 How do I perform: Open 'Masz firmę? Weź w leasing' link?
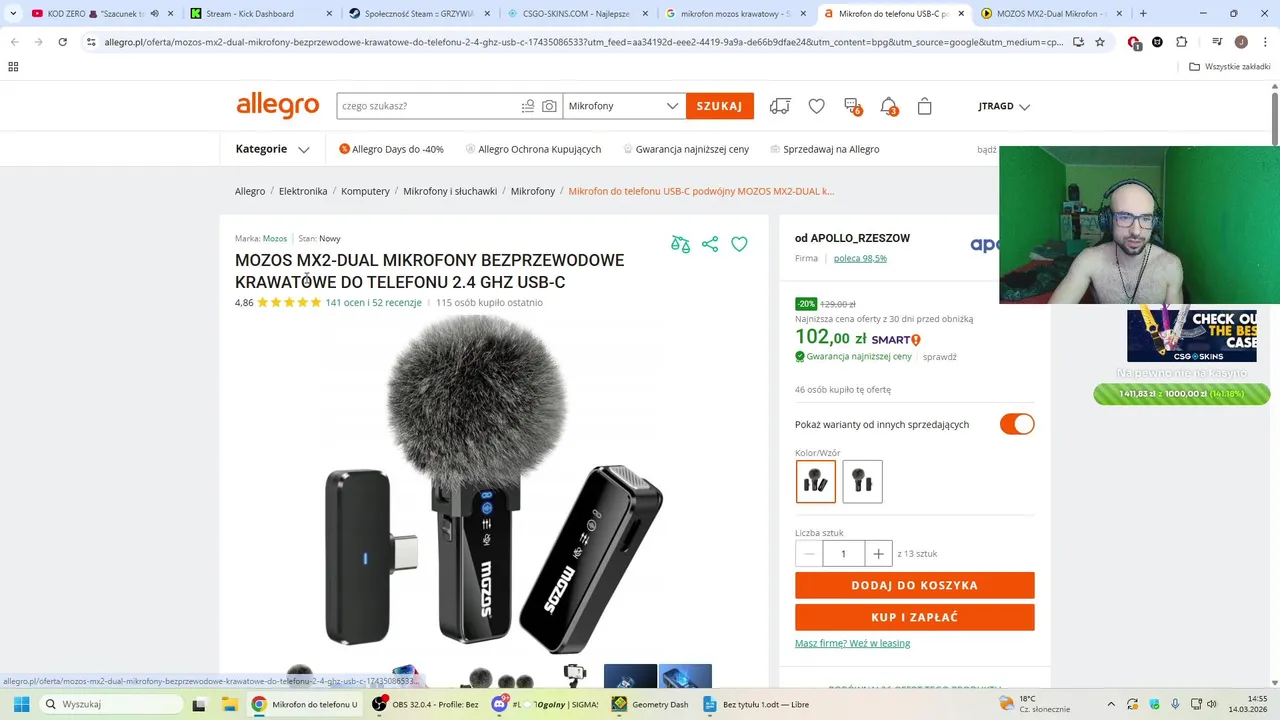852,643
